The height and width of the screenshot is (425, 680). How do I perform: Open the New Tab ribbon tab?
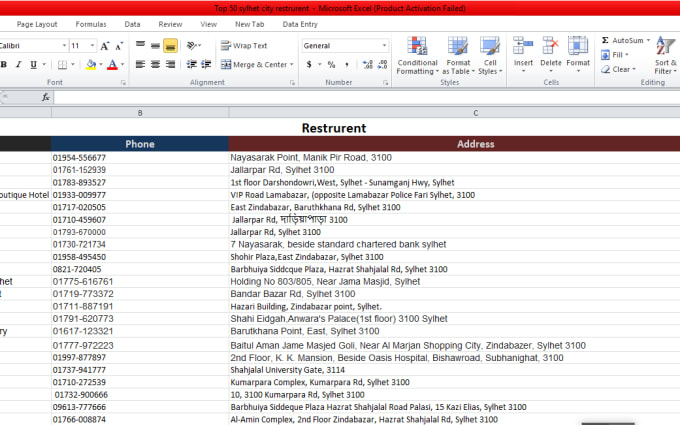pyautogui.click(x=249, y=24)
